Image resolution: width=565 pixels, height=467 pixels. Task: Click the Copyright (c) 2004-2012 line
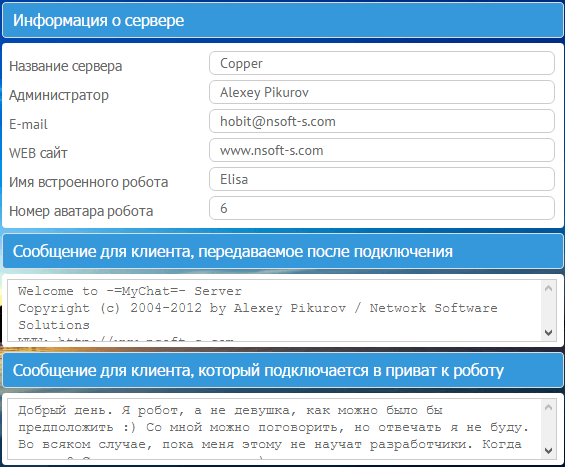[258, 308]
